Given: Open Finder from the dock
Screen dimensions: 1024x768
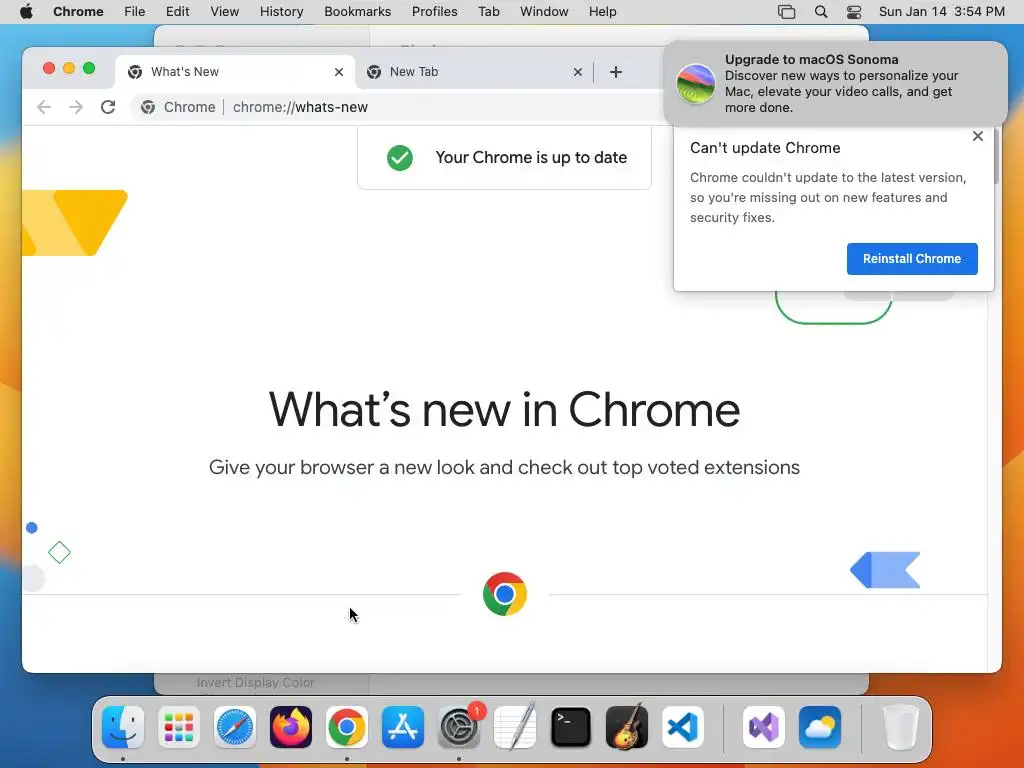Looking at the screenshot, I should click(x=123, y=727).
